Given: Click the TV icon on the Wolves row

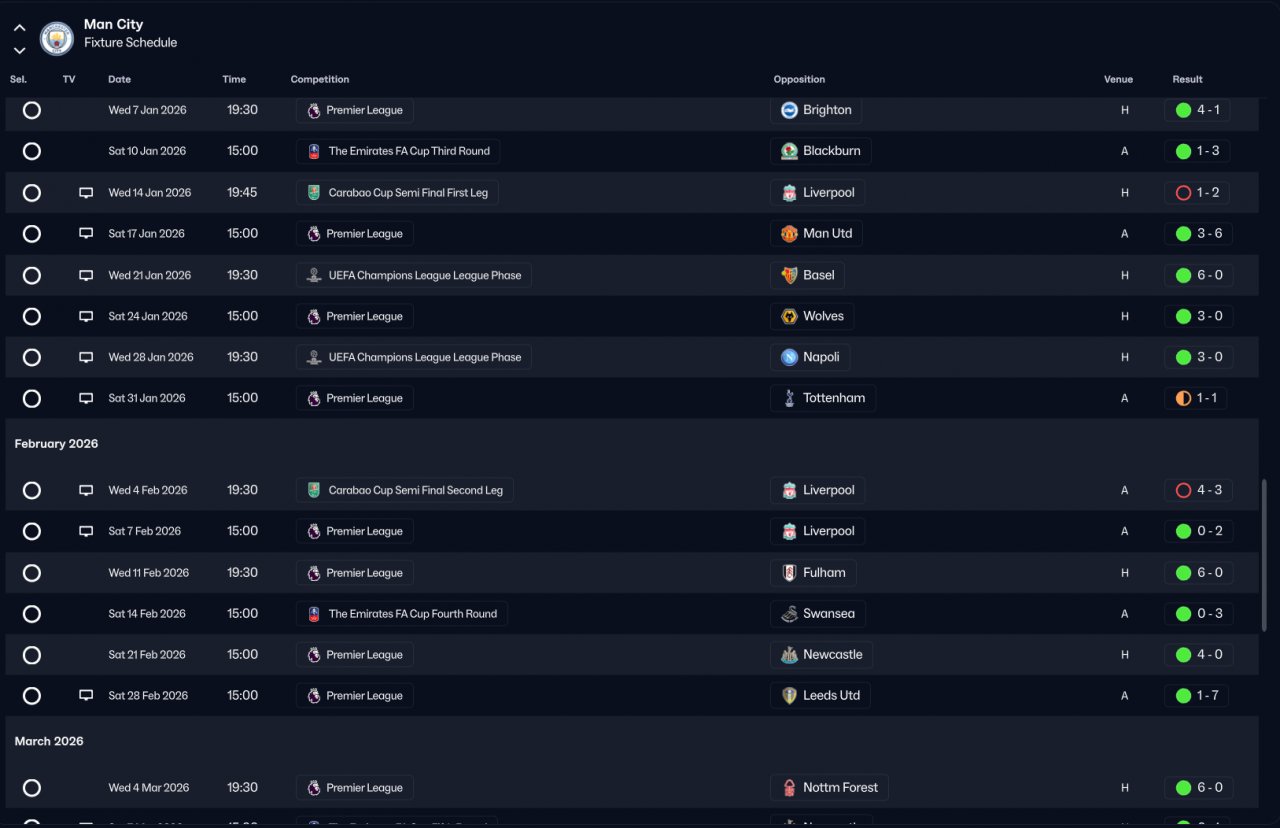Looking at the screenshot, I should pos(86,316).
